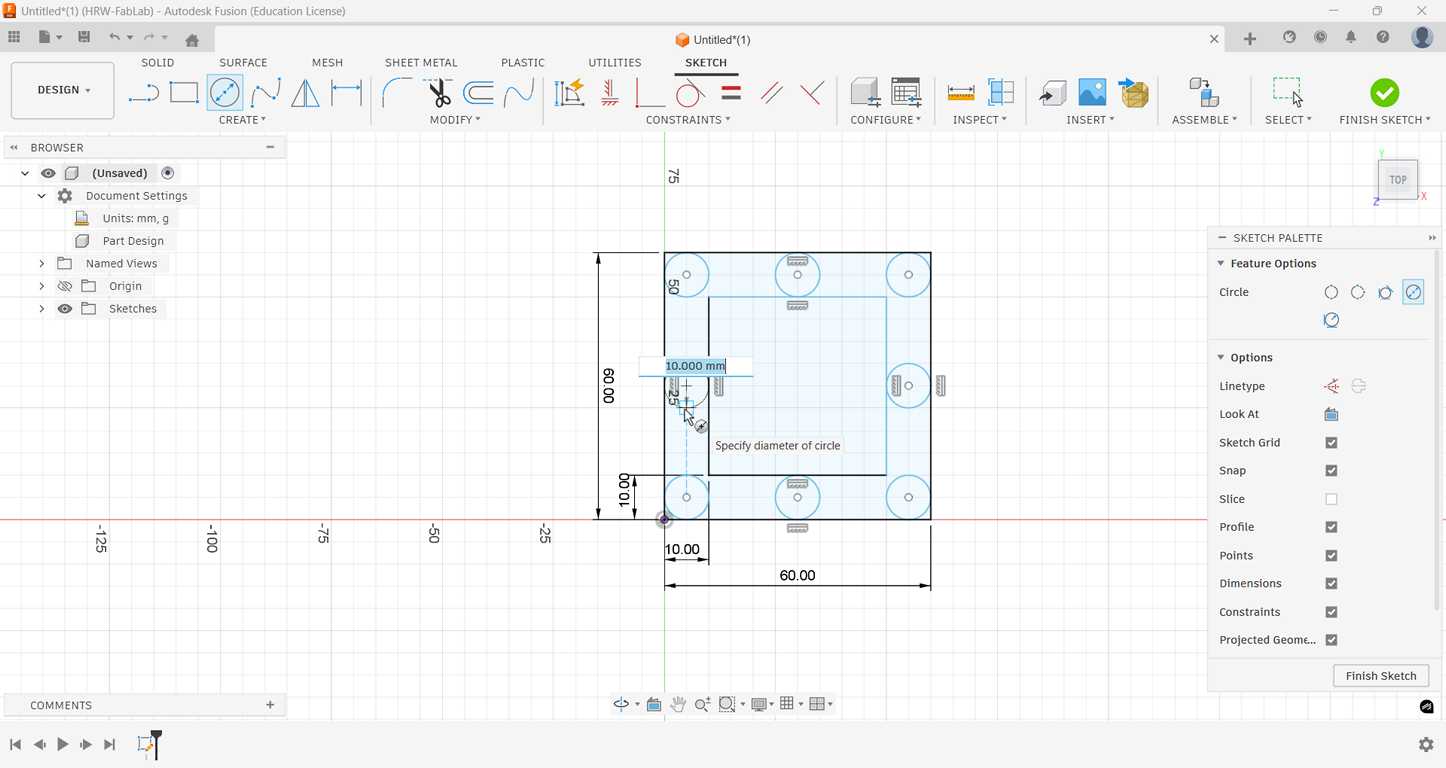Apply the Tangent constraint
Screen dimensions: 1446x768
pyautogui.click(x=690, y=93)
